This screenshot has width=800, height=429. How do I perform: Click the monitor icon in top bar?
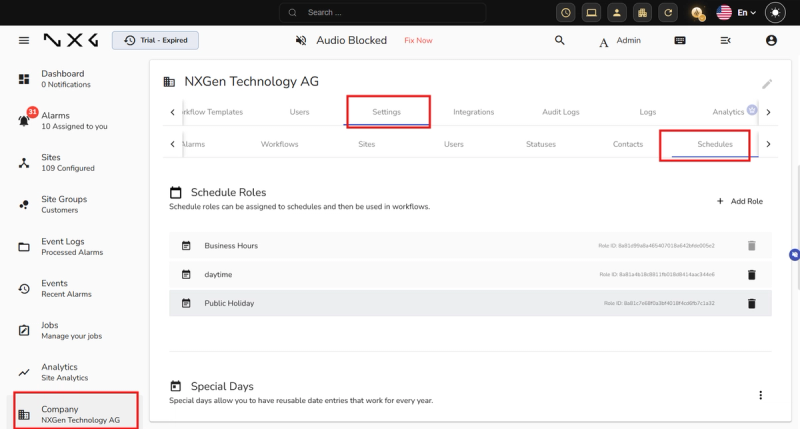591,13
